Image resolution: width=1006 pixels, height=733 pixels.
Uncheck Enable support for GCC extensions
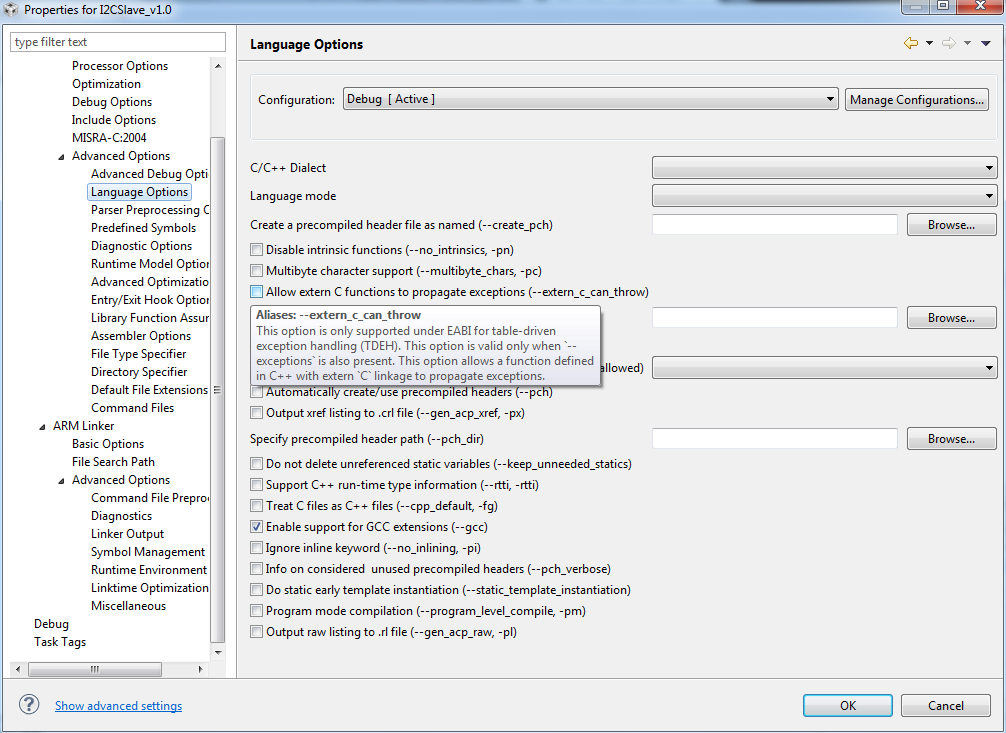[257, 527]
